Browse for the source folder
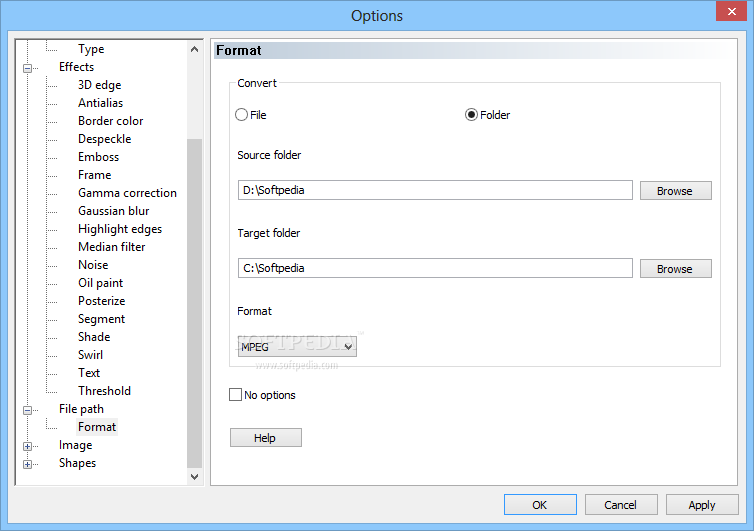Image resolution: width=754 pixels, height=531 pixels. pyautogui.click(x=676, y=190)
